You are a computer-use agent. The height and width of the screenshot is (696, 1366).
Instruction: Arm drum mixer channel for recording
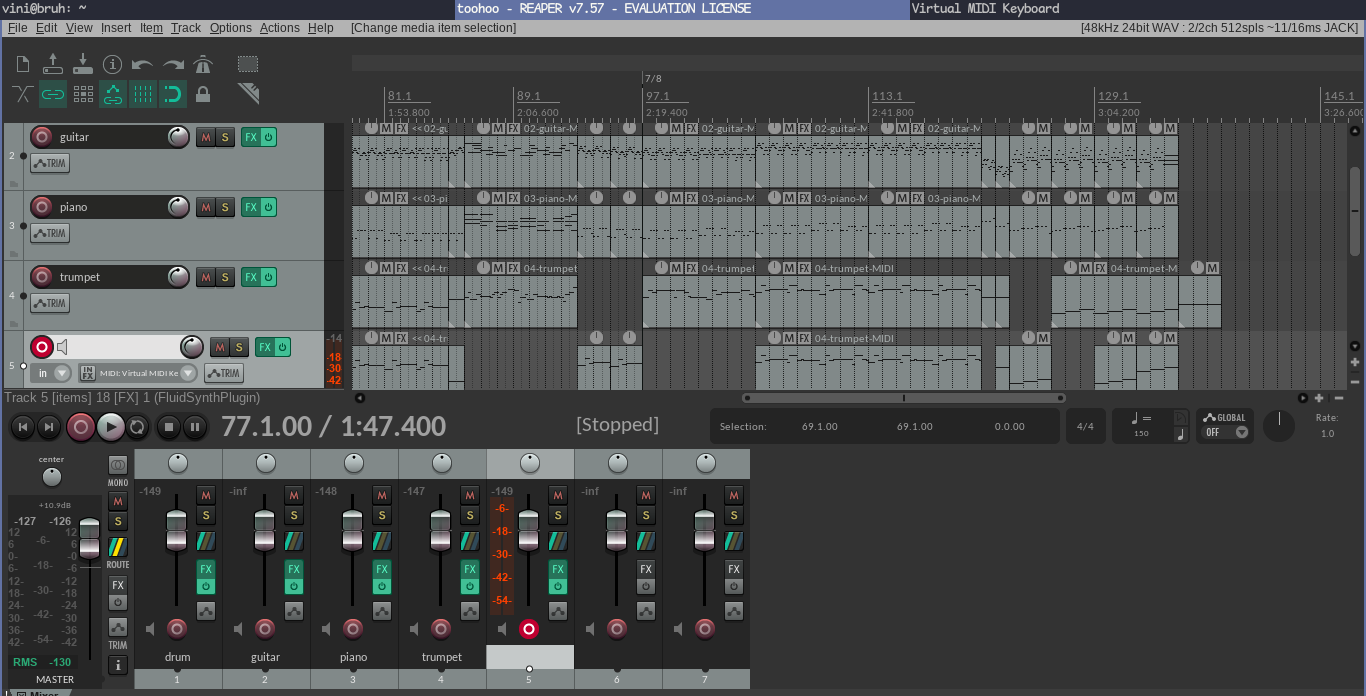[177, 628]
